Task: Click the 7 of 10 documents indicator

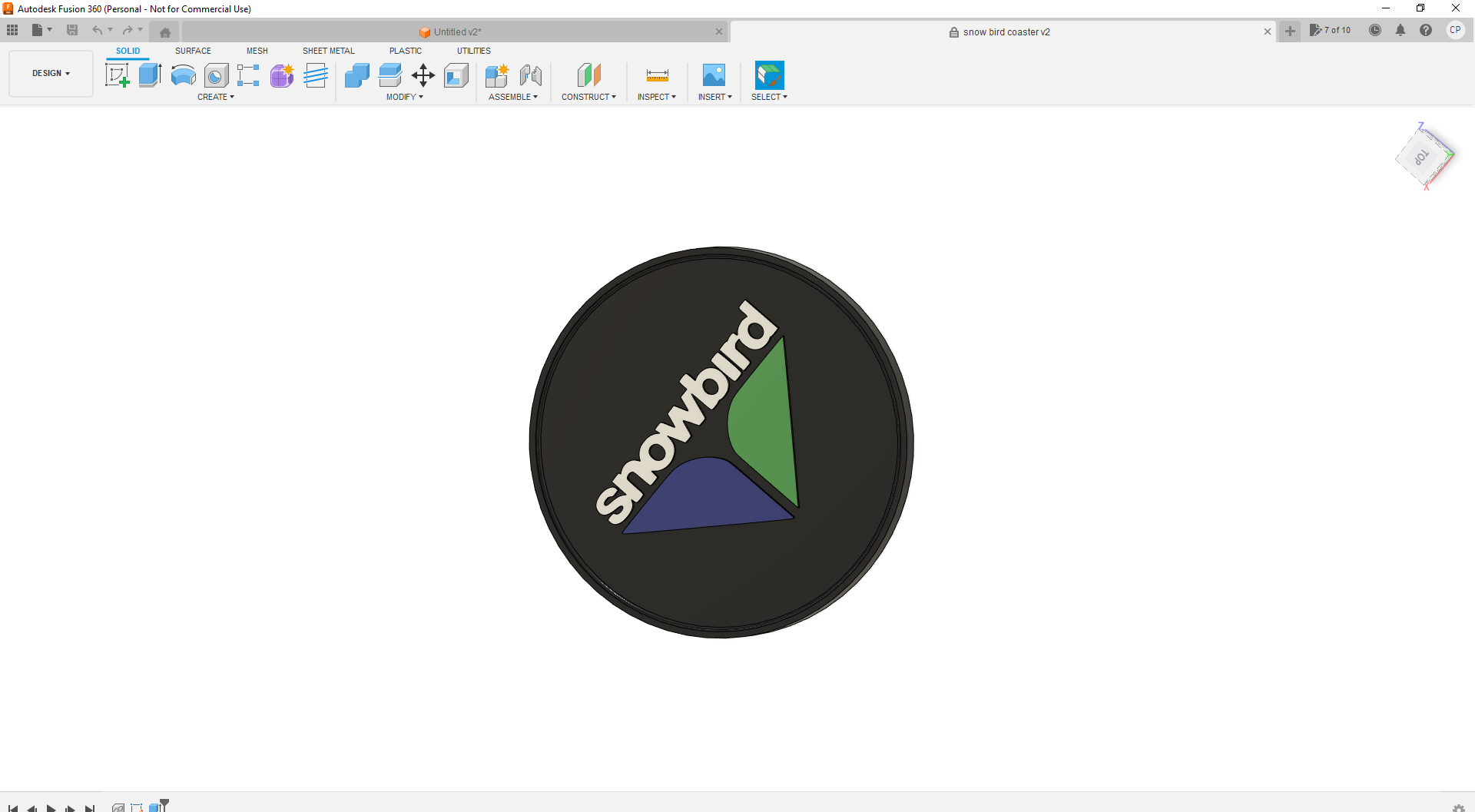Action: click(x=1330, y=31)
